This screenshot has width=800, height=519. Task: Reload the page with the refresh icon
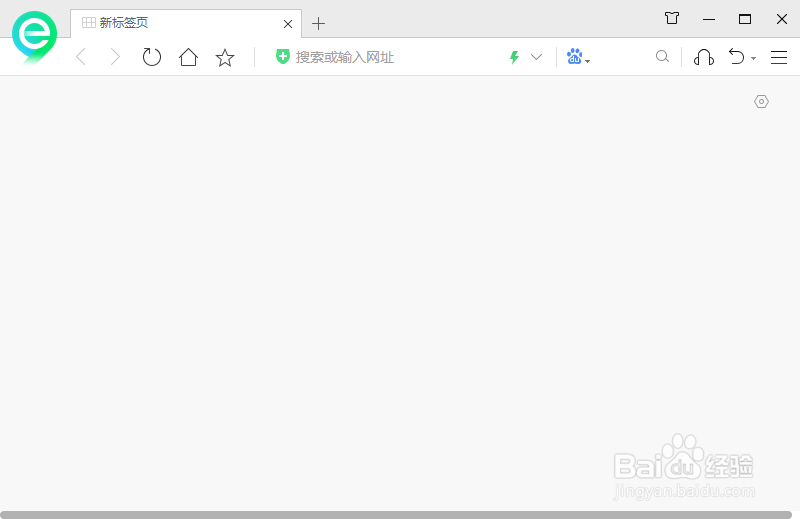point(152,57)
